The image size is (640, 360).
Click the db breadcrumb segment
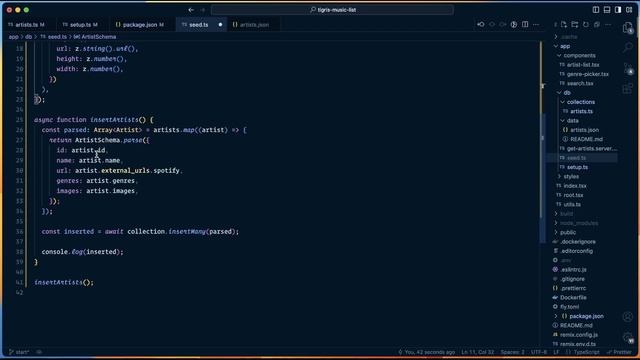[x=28, y=37]
